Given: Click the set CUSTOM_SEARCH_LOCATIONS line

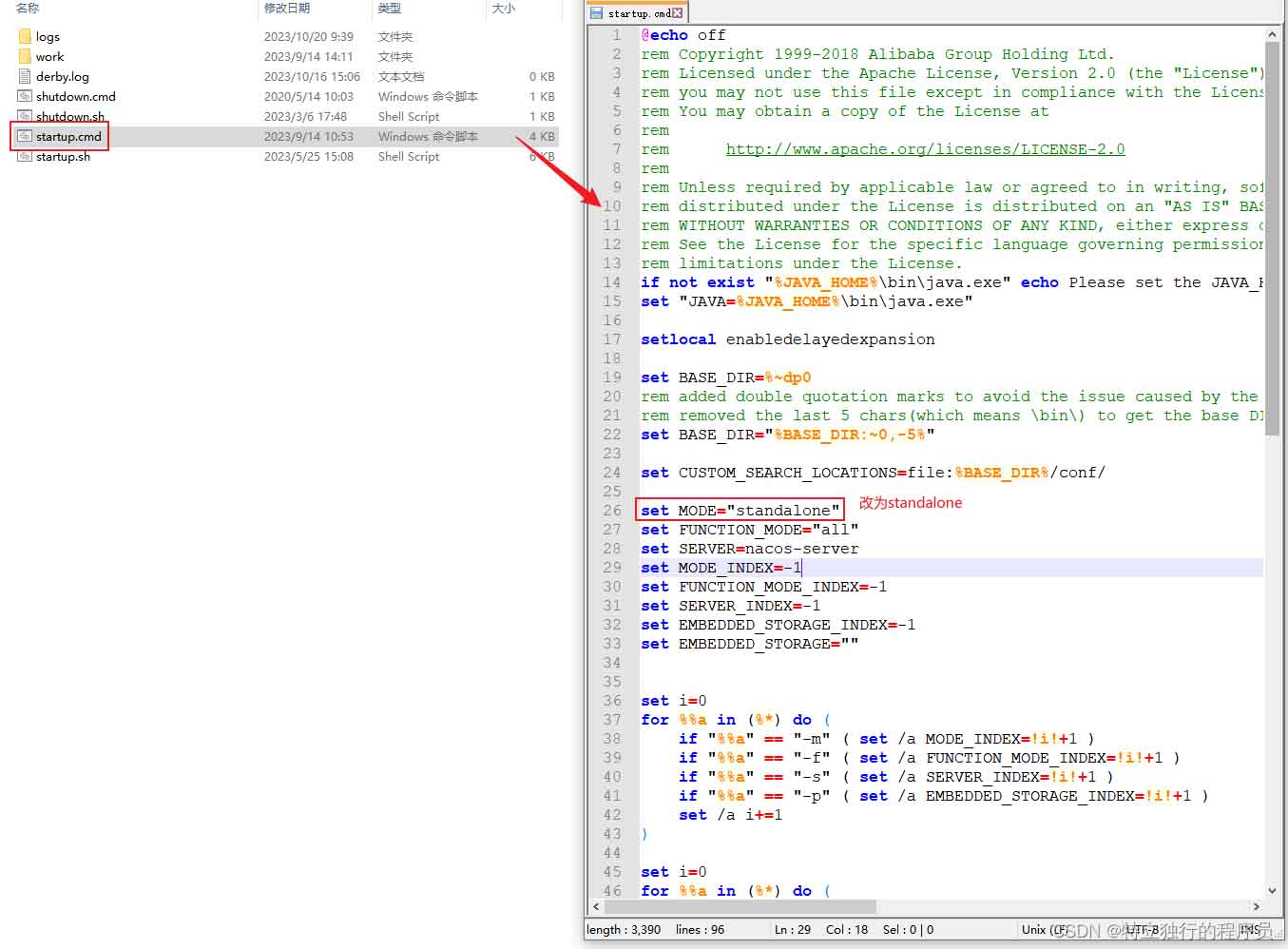Looking at the screenshot, I should (873, 473).
